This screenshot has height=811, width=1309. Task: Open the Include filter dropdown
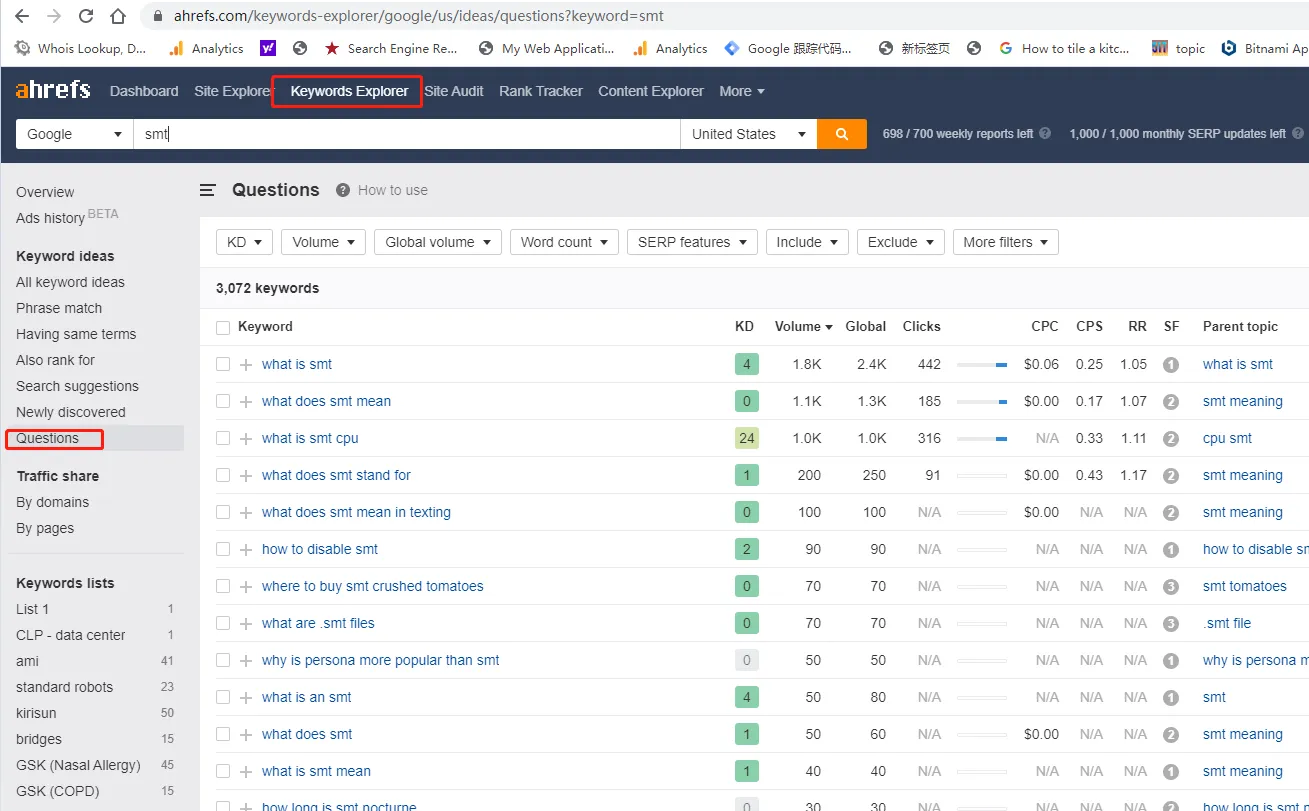coord(807,242)
